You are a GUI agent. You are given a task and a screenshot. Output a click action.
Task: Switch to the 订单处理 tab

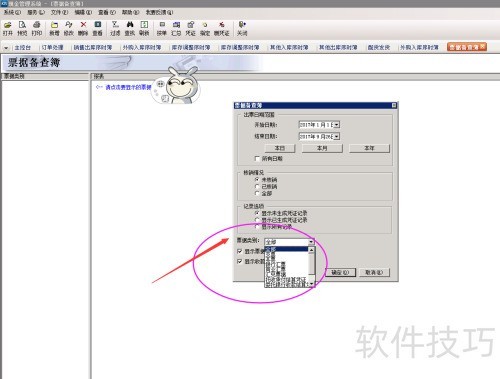point(52,47)
